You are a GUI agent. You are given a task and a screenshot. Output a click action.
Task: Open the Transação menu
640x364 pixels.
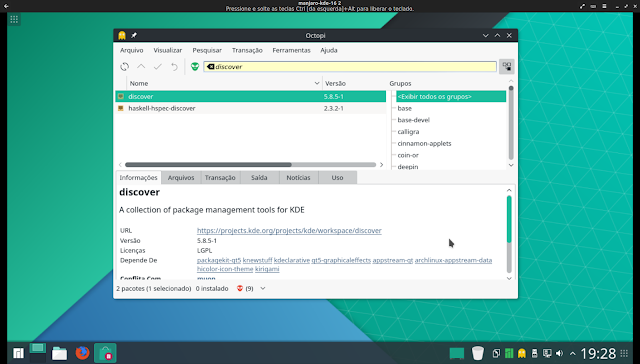247,50
